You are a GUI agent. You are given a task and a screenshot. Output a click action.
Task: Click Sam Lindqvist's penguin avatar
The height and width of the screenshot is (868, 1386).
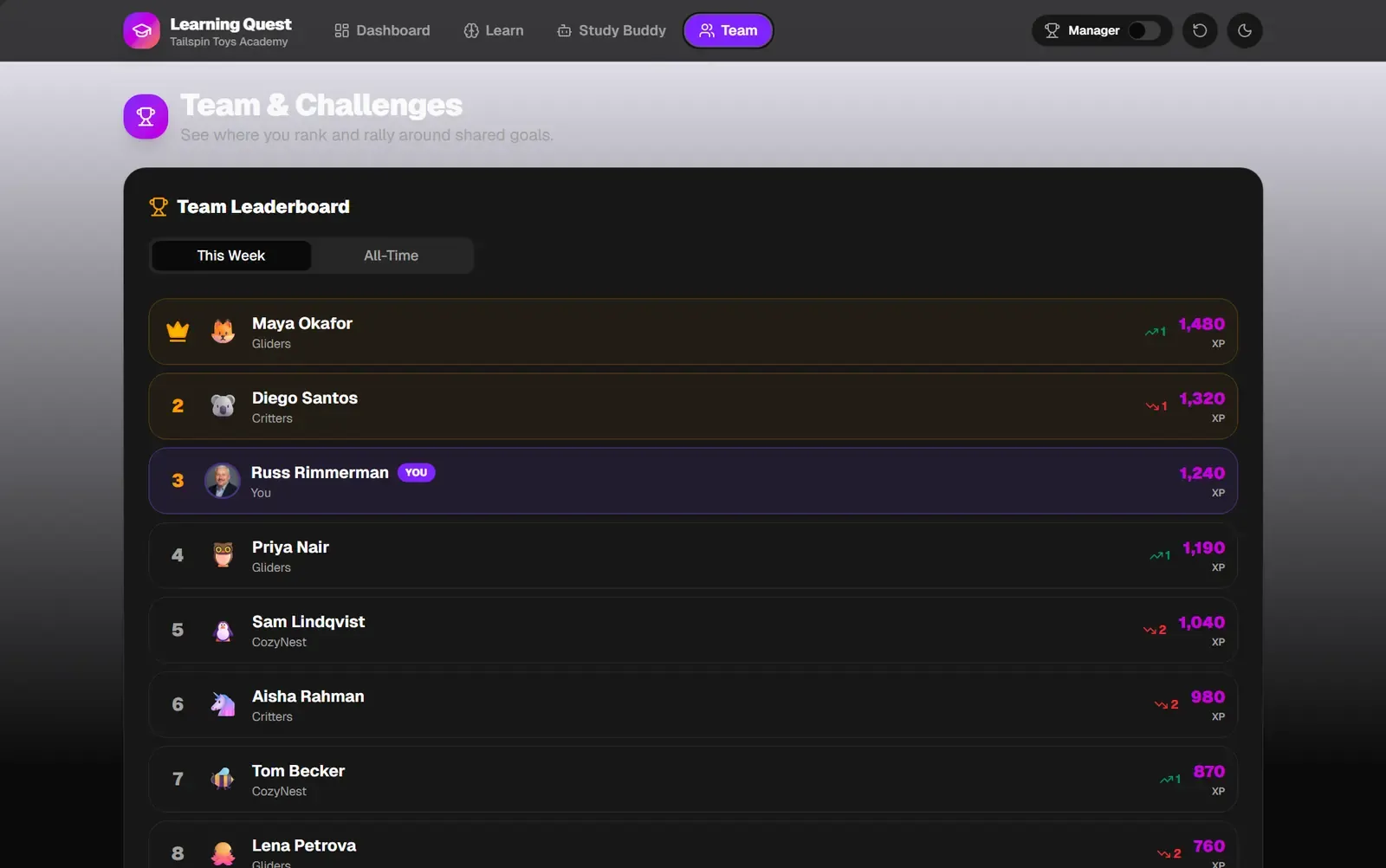(223, 630)
